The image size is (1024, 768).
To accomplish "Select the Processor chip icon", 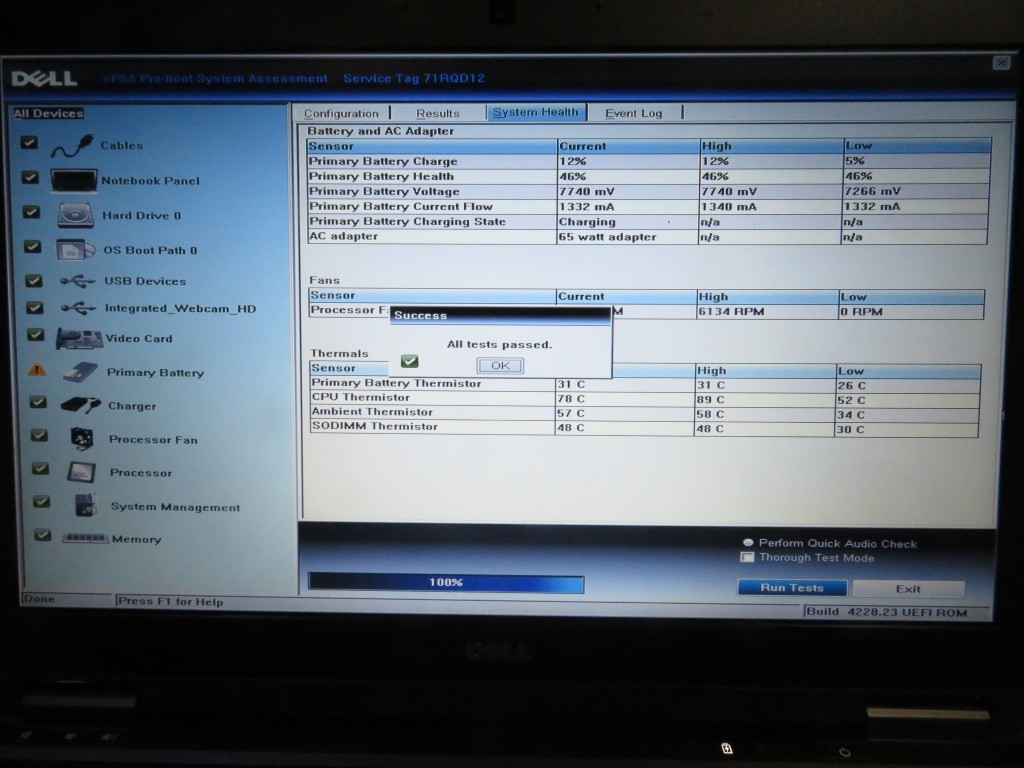I will click(x=82, y=472).
